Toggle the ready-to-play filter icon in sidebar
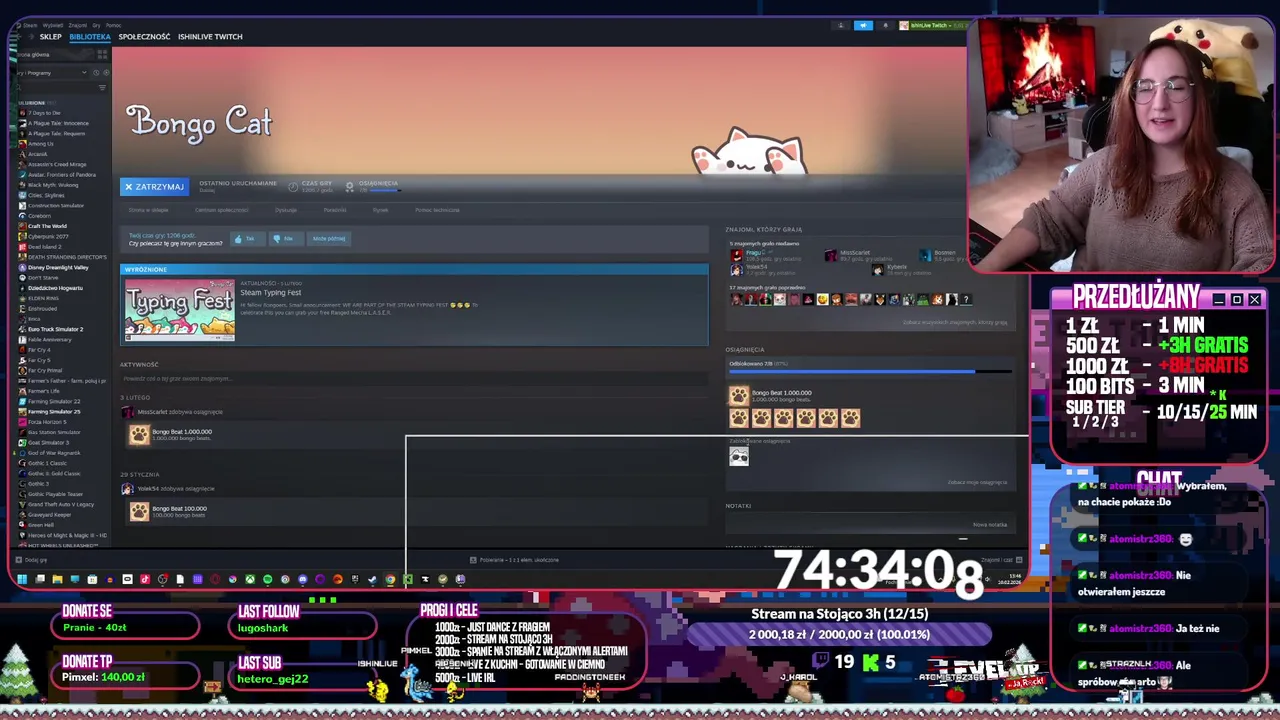 coord(106,73)
